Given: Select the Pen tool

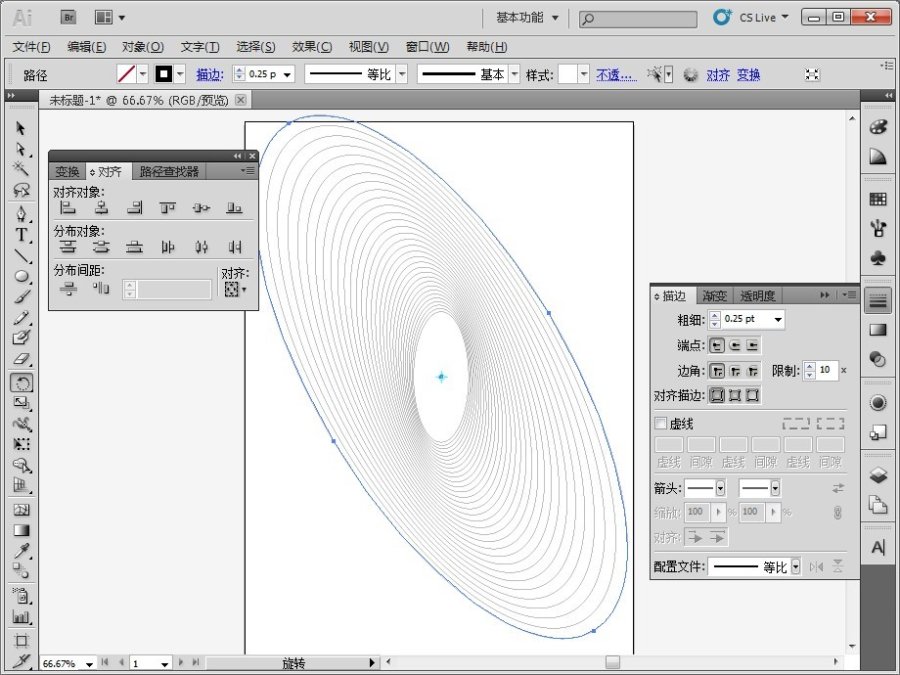Looking at the screenshot, I should (x=21, y=214).
